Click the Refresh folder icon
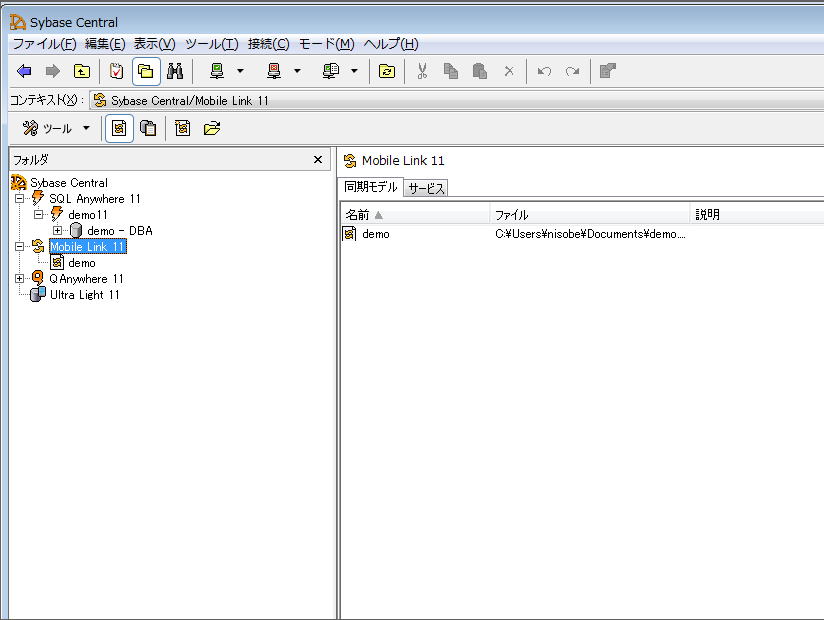The width and height of the screenshot is (824, 620). (386, 71)
